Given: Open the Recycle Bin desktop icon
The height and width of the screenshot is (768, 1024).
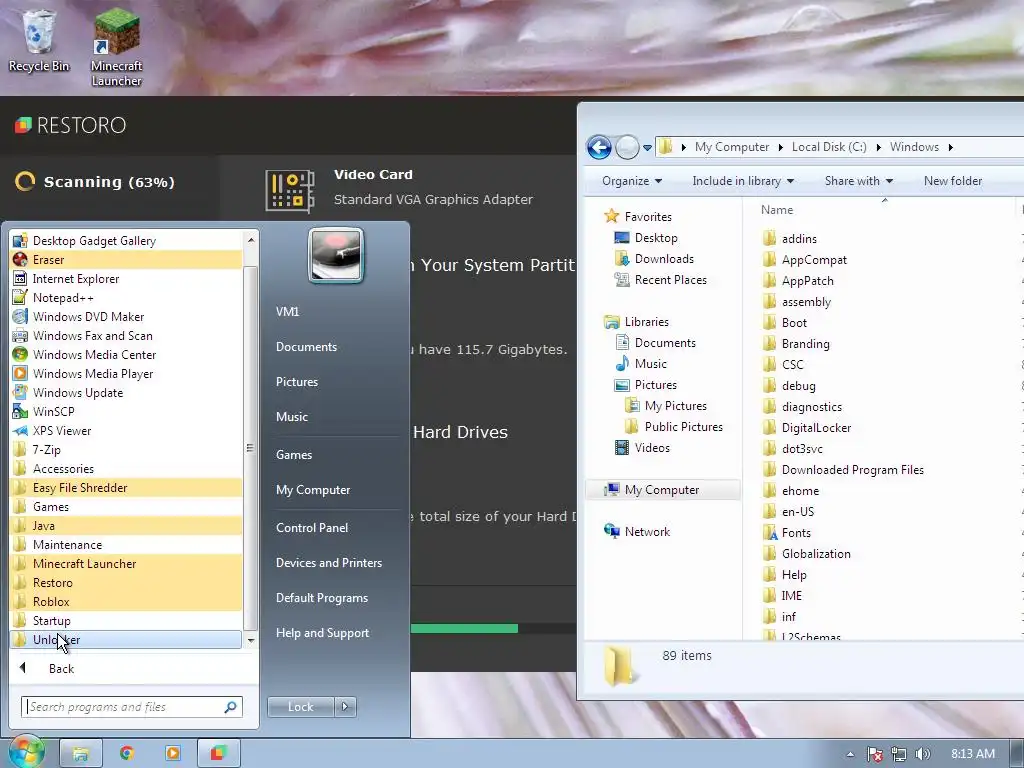Looking at the screenshot, I should click(39, 40).
